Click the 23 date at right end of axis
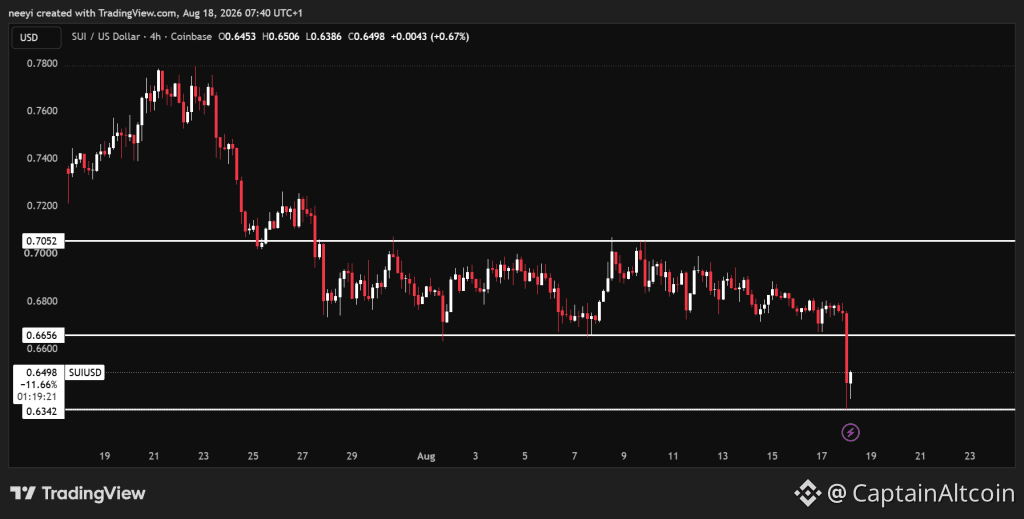Screen dimensions: 1024x519 tap(970, 456)
